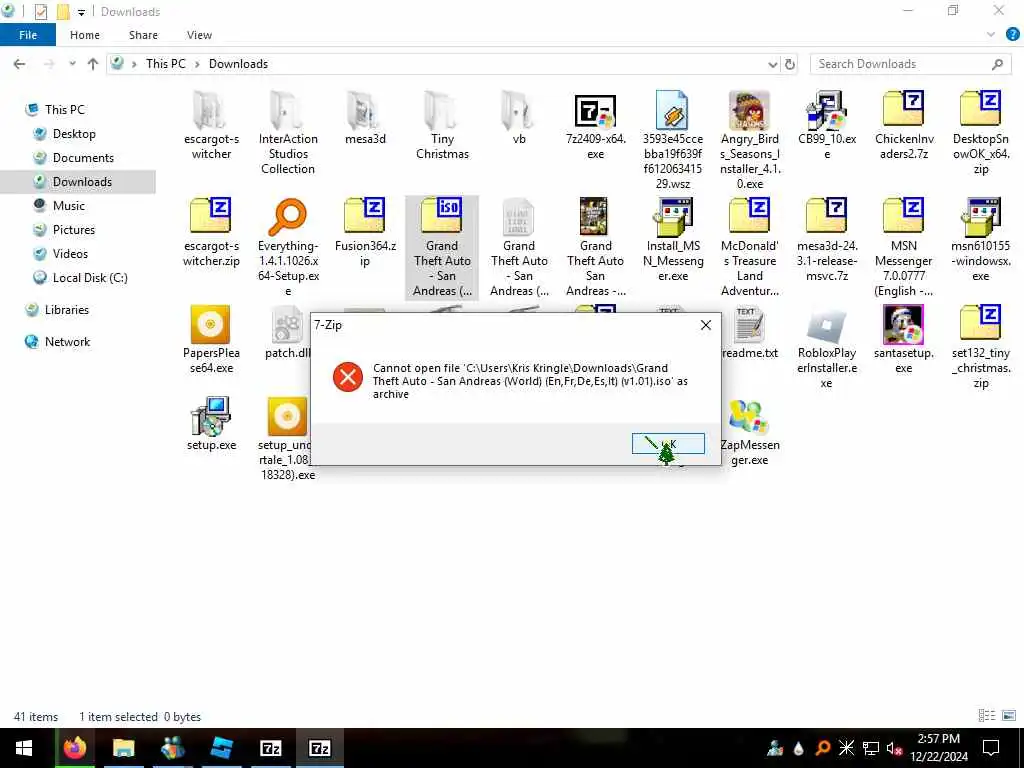This screenshot has height=768, width=1024.
Task: Open File Explorer from the taskbar
Action: 123,748
